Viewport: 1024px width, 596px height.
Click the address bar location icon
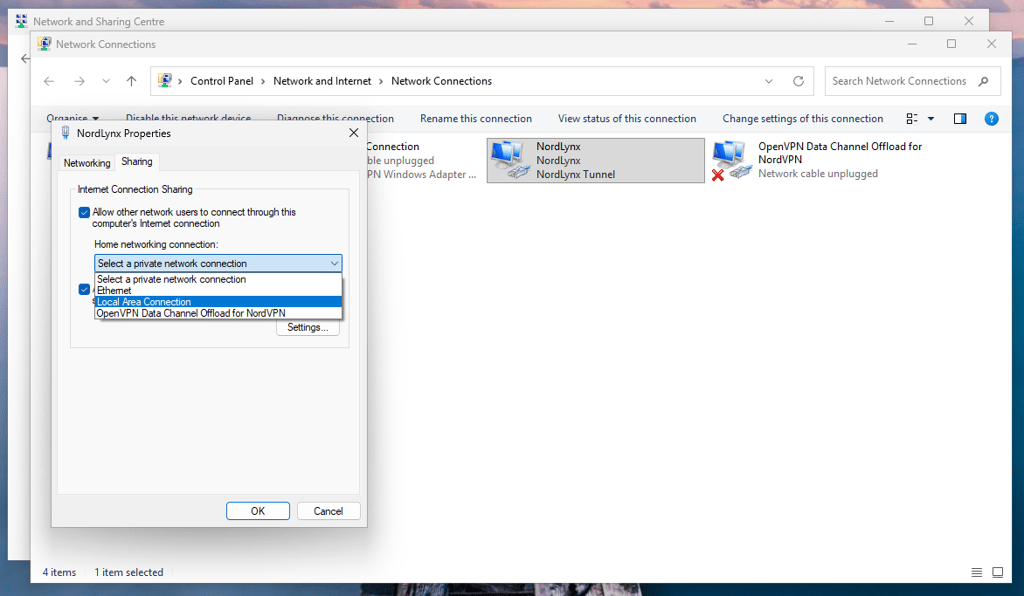coord(165,80)
